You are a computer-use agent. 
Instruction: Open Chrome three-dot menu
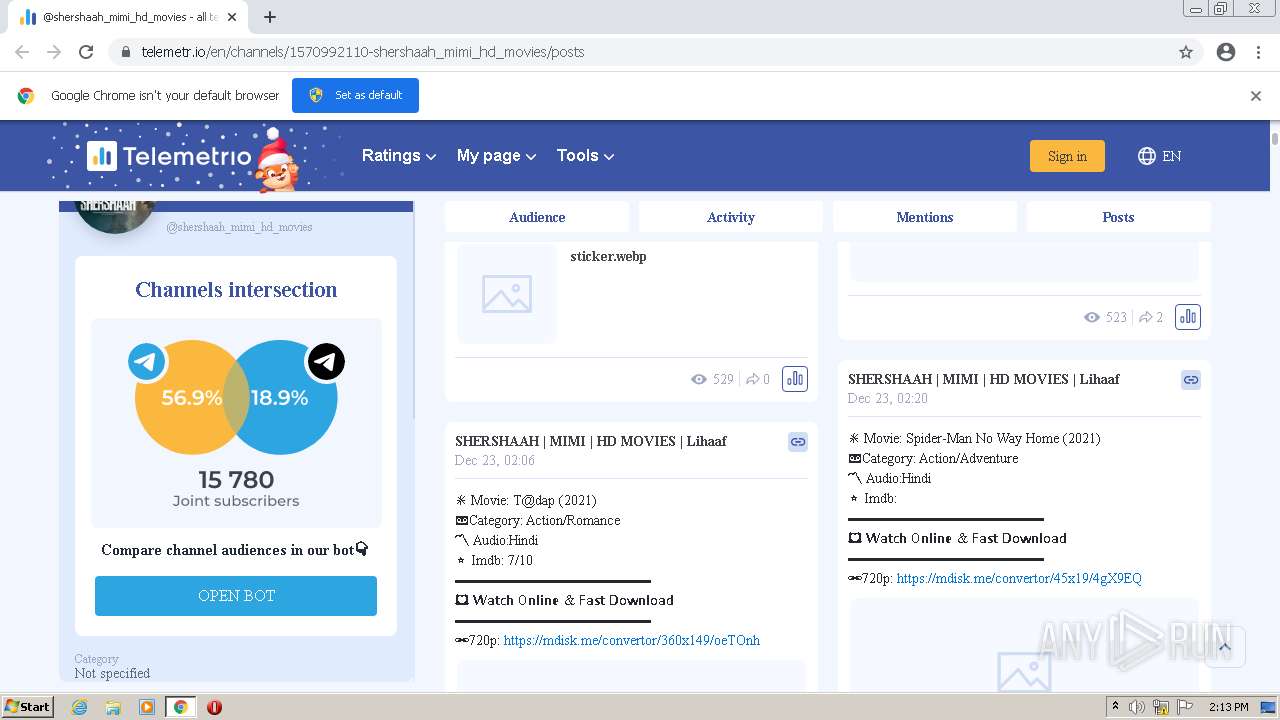[x=1258, y=52]
